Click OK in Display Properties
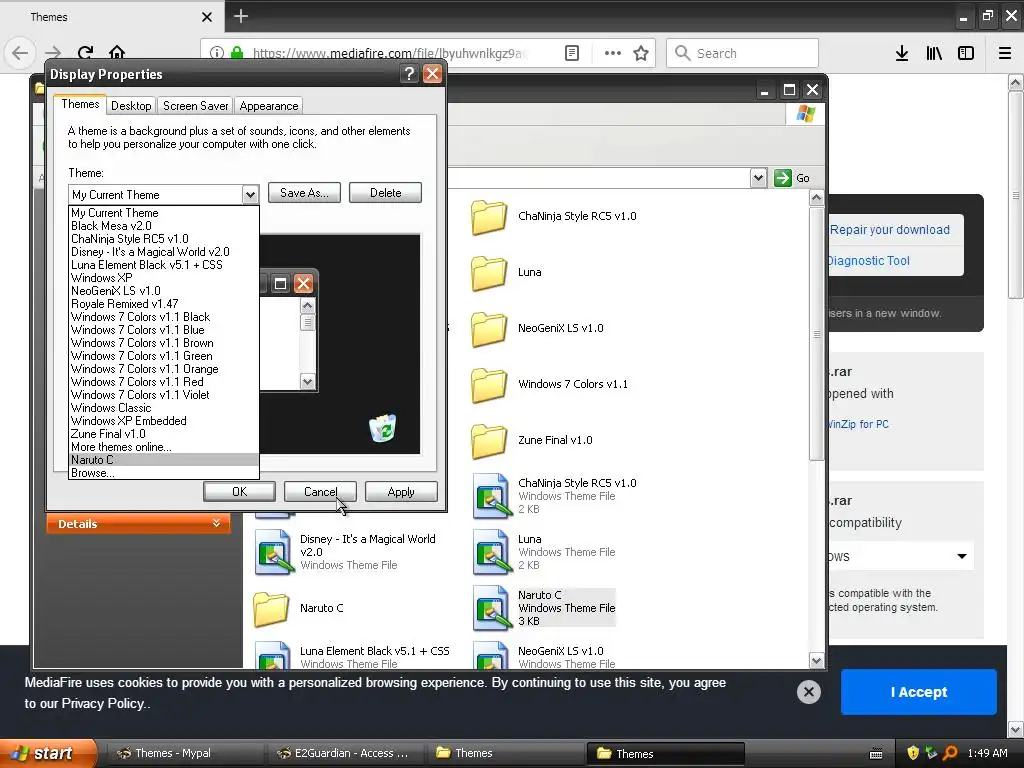The width and height of the screenshot is (1024, 768). coord(239,492)
